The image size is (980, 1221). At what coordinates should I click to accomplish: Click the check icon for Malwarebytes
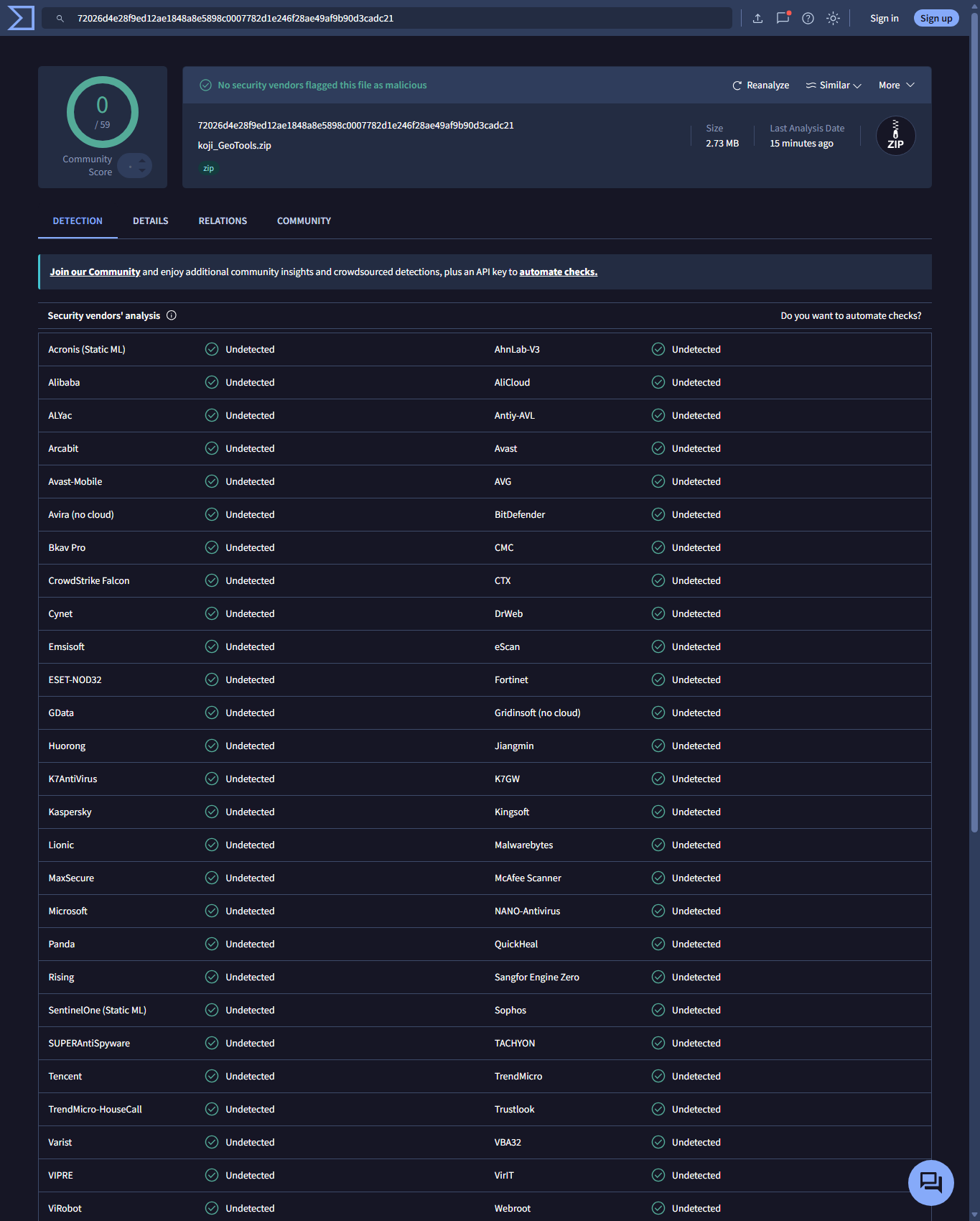[658, 845]
